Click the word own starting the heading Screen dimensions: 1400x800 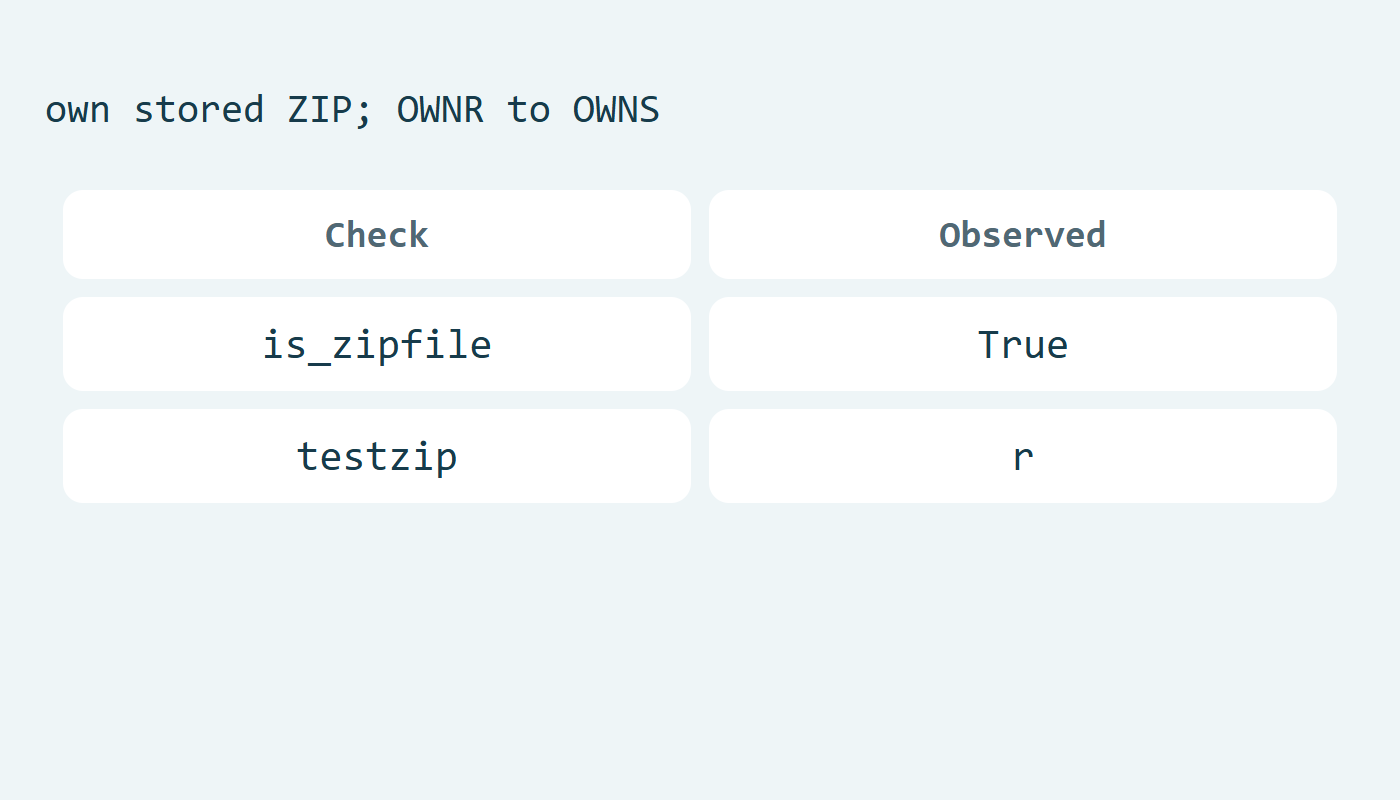(x=78, y=111)
